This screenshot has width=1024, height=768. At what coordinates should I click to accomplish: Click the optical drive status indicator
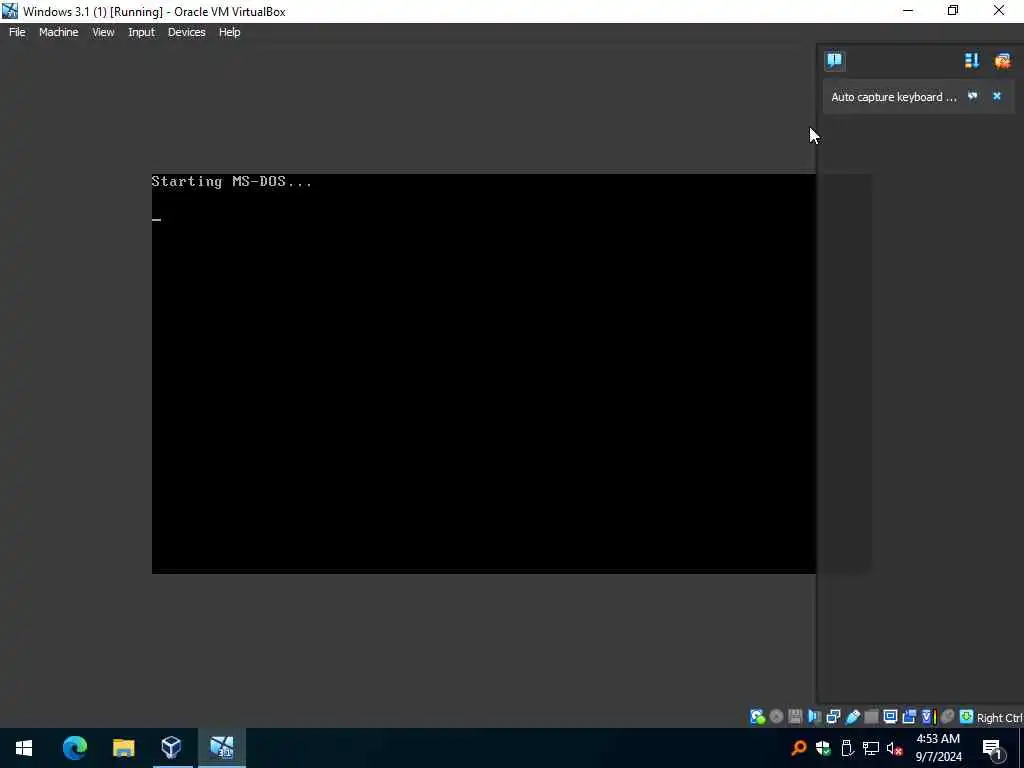pyautogui.click(x=776, y=717)
